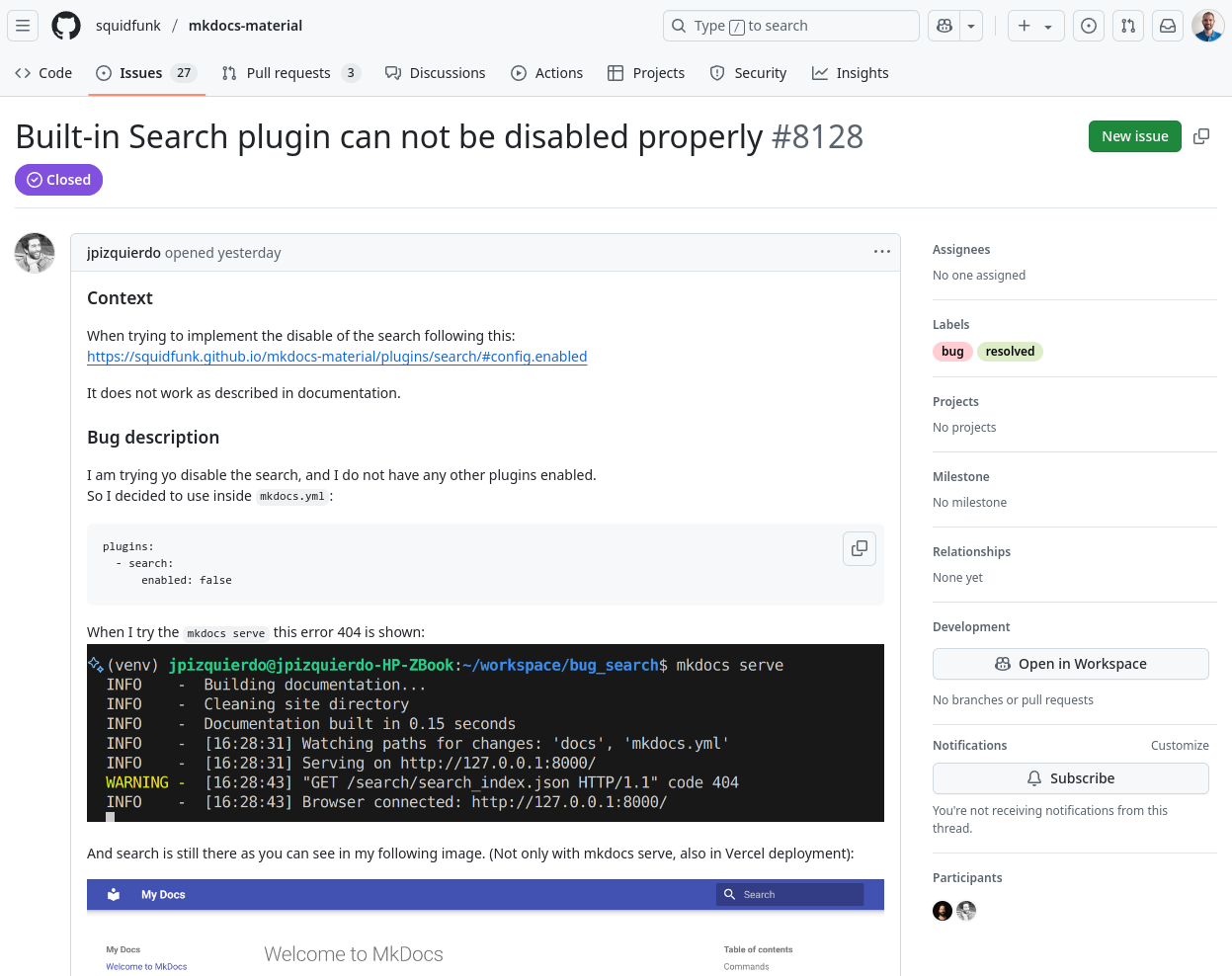Switch to the Projects tab
Viewport: 1232px width, 976px height.
tap(646, 73)
